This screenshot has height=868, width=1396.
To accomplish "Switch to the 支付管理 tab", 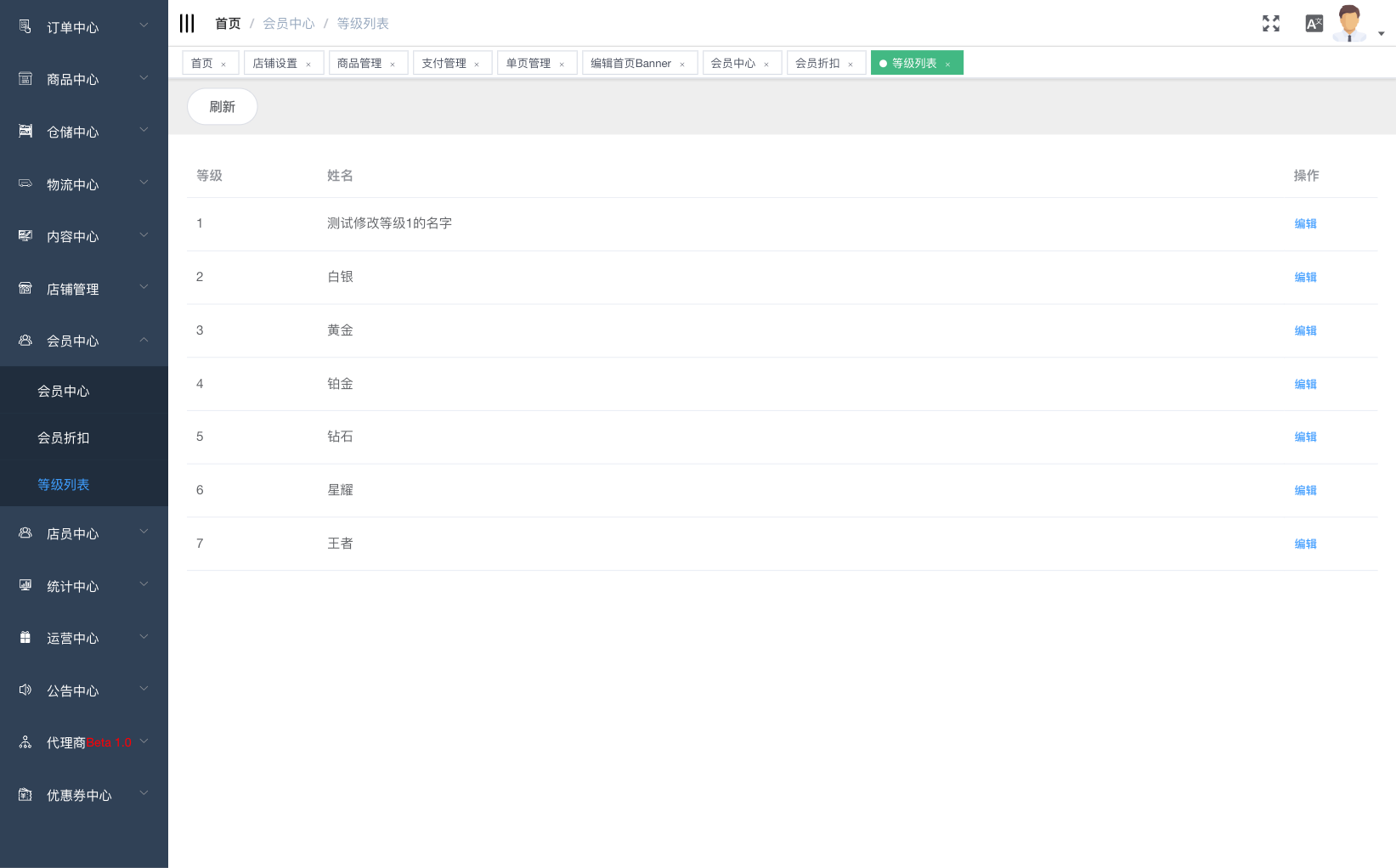I will [444, 64].
